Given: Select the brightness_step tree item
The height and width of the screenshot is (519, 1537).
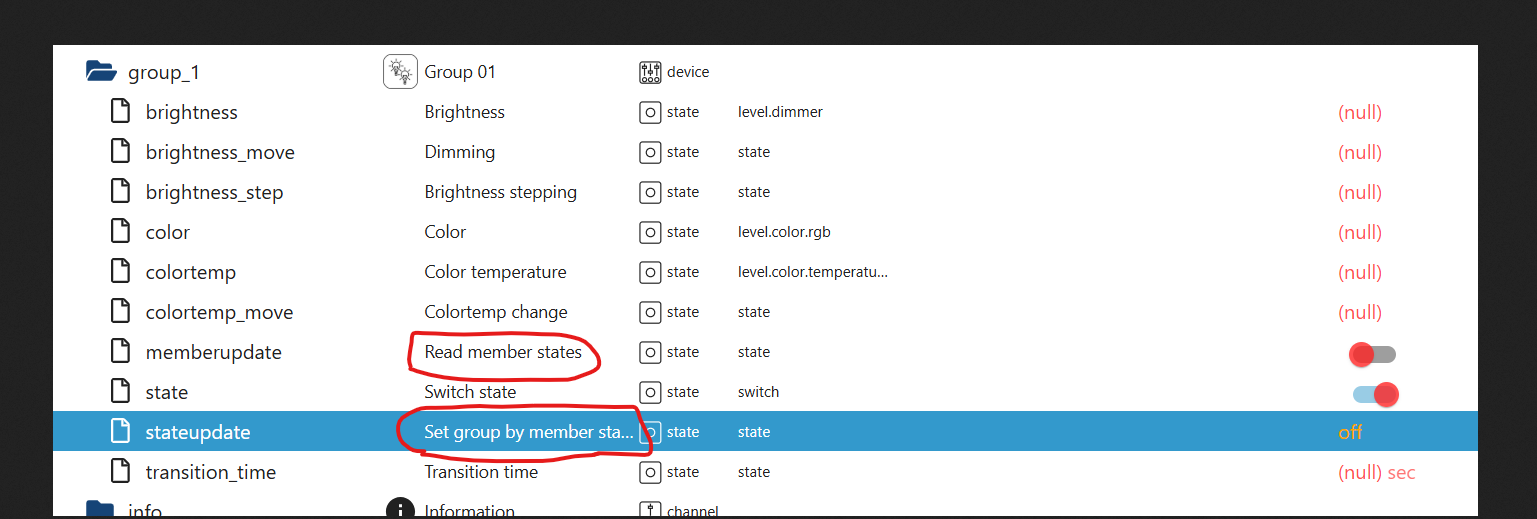Looking at the screenshot, I should click(x=214, y=192).
